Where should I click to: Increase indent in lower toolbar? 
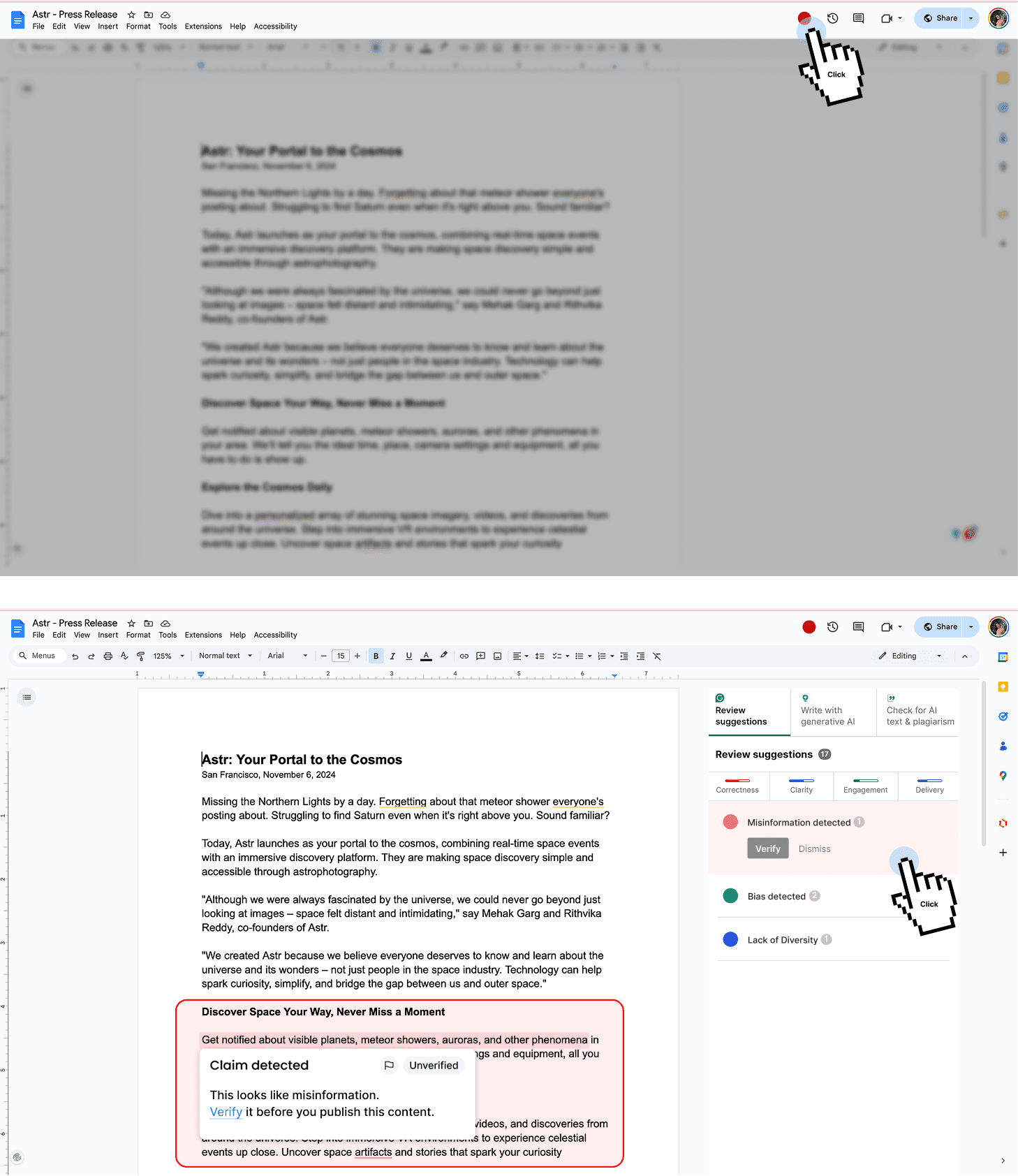point(640,656)
